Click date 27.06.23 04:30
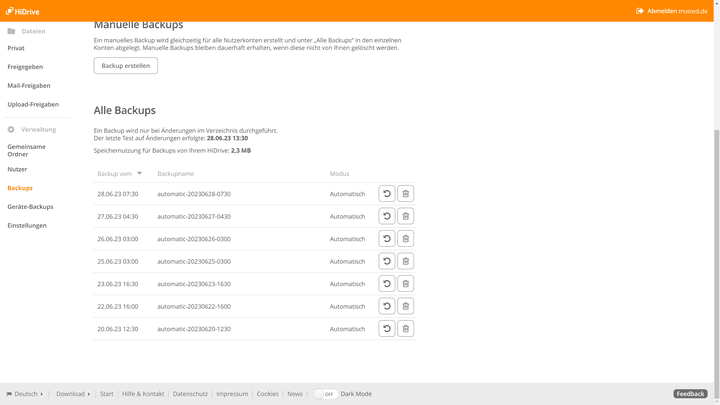720x405 pixels. (118, 217)
